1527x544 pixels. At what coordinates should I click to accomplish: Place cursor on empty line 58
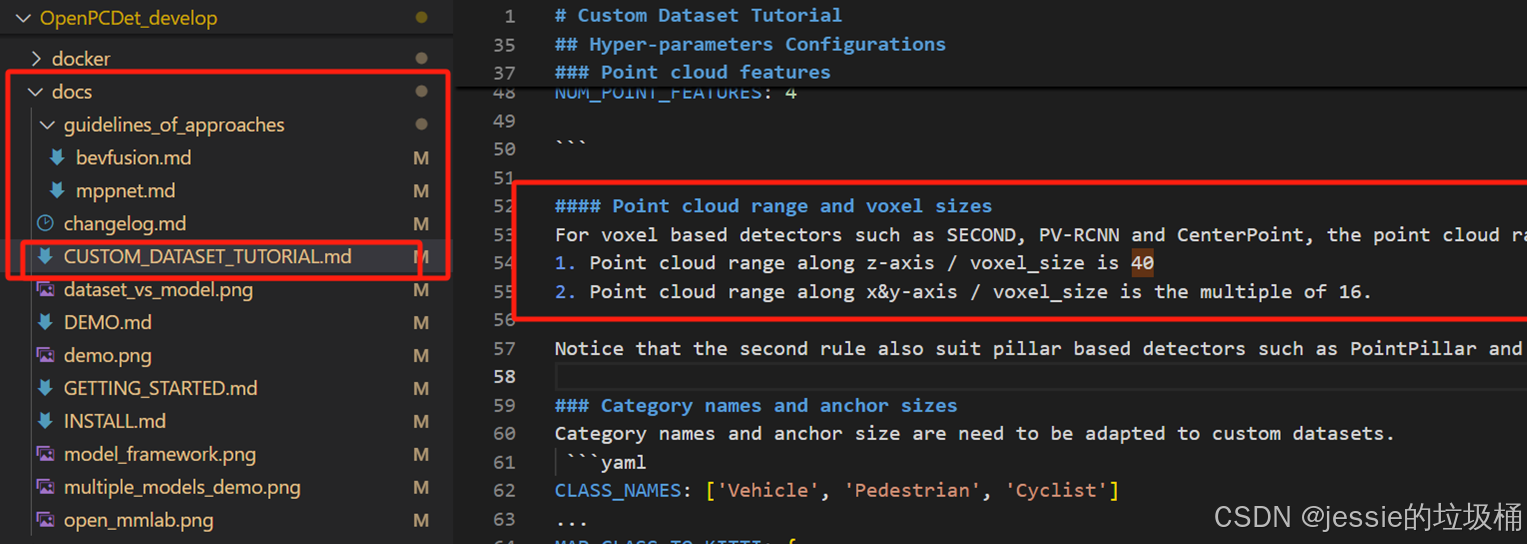1040,377
